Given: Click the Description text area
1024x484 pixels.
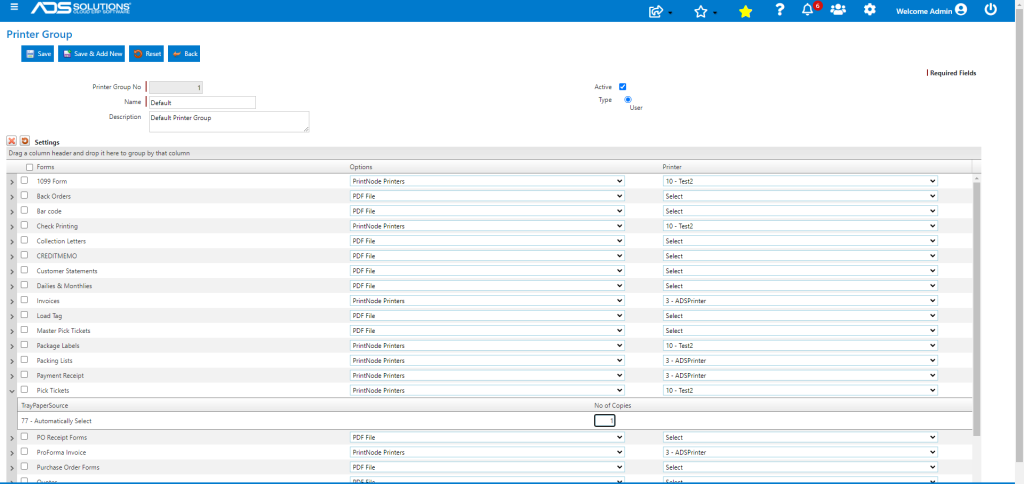Looking at the screenshot, I should point(229,121).
